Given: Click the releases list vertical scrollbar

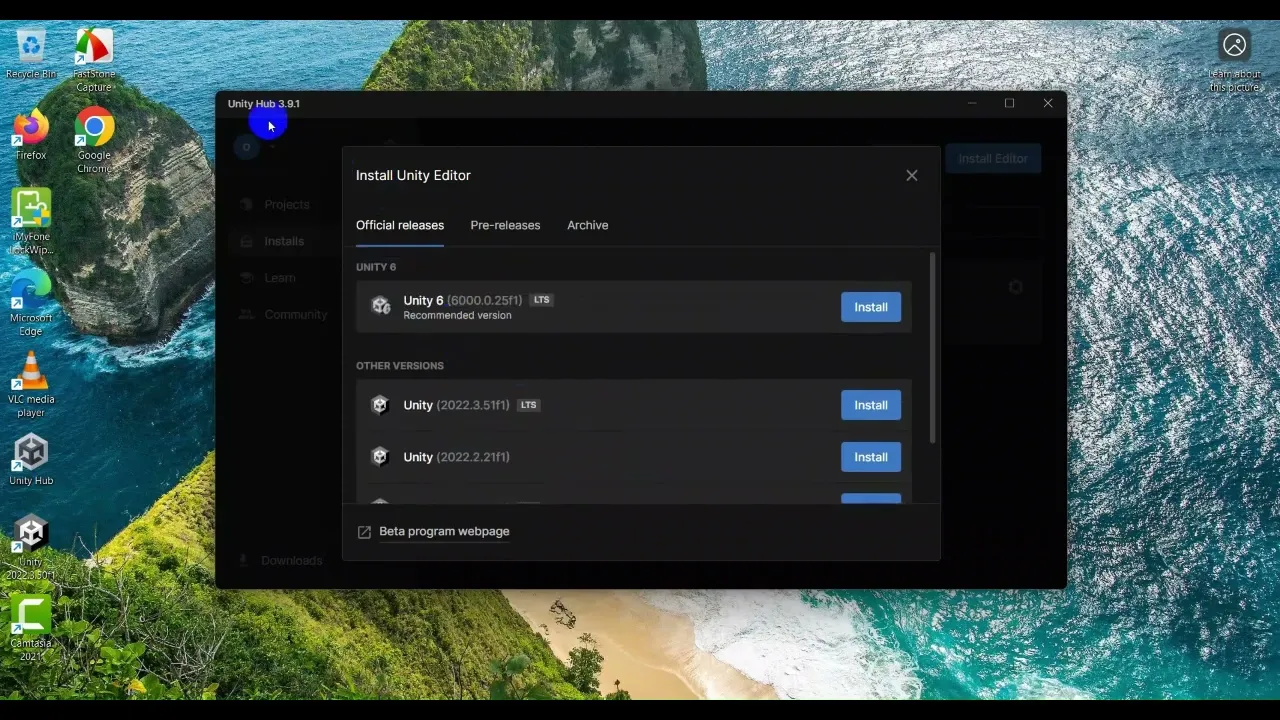Looking at the screenshot, I should pyautogui.click(x=933, y=348).
